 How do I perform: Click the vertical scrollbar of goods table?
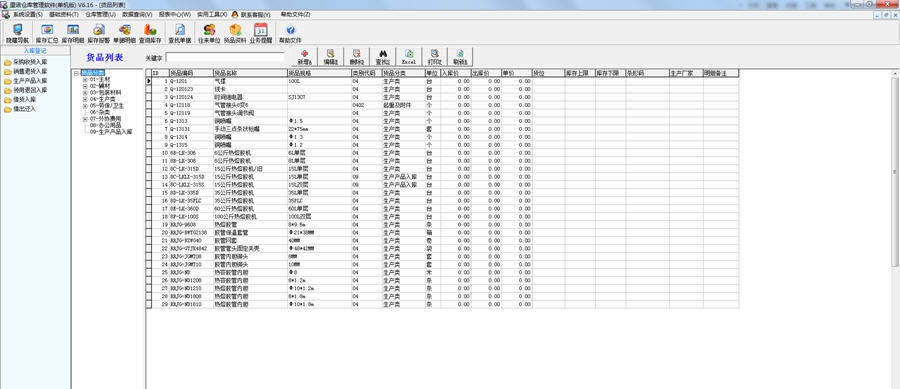click(895, 172)
